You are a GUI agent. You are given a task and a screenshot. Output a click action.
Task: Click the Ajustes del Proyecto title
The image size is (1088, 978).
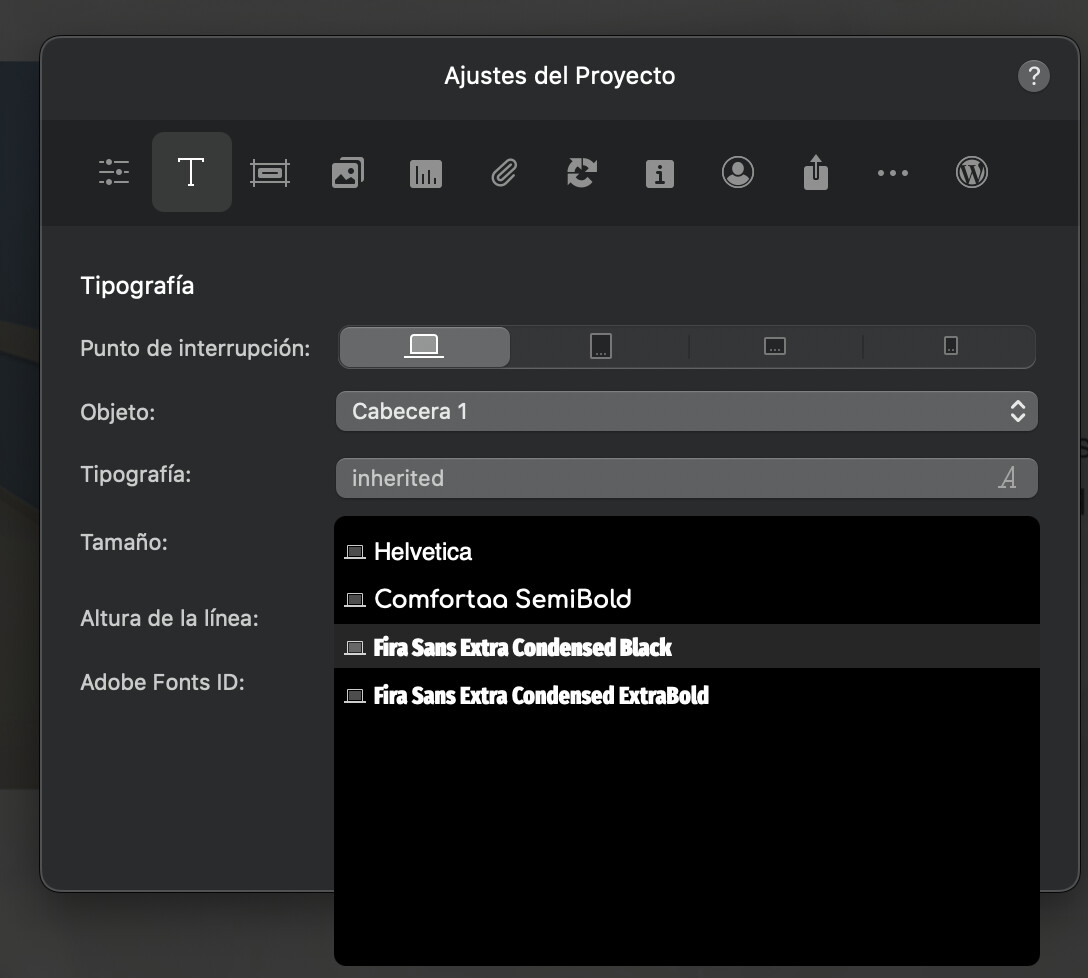[559, 76]
